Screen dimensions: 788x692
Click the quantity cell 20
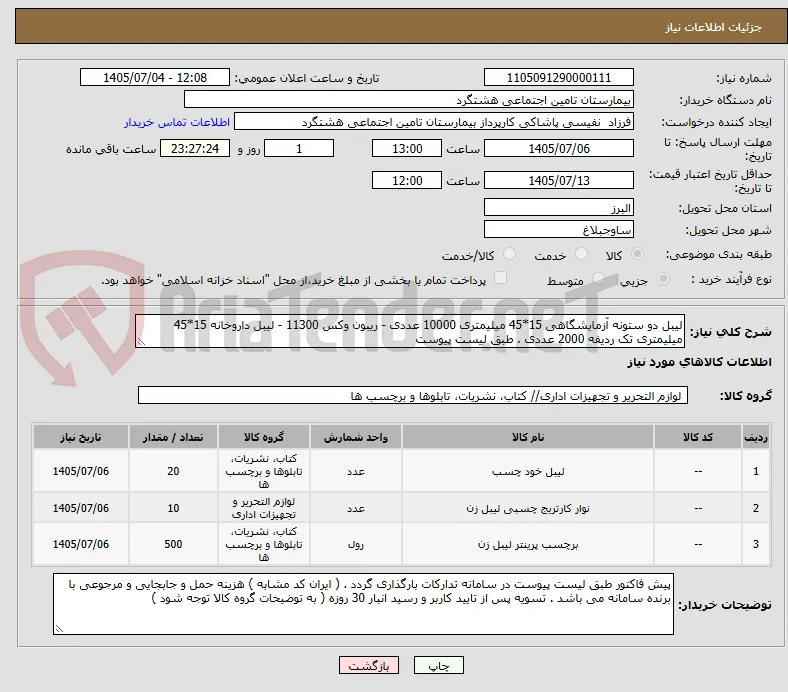coord(173,471)
